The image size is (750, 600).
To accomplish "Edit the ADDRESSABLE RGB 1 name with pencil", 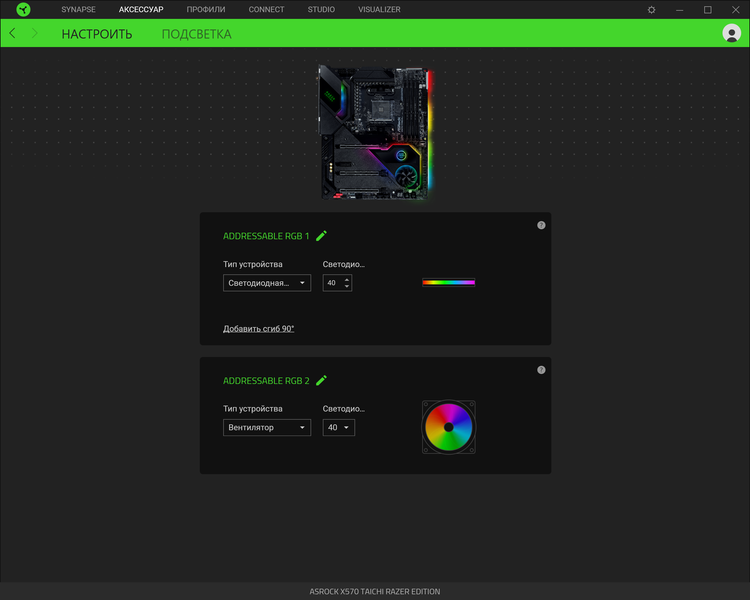I will tap(321, 236).
